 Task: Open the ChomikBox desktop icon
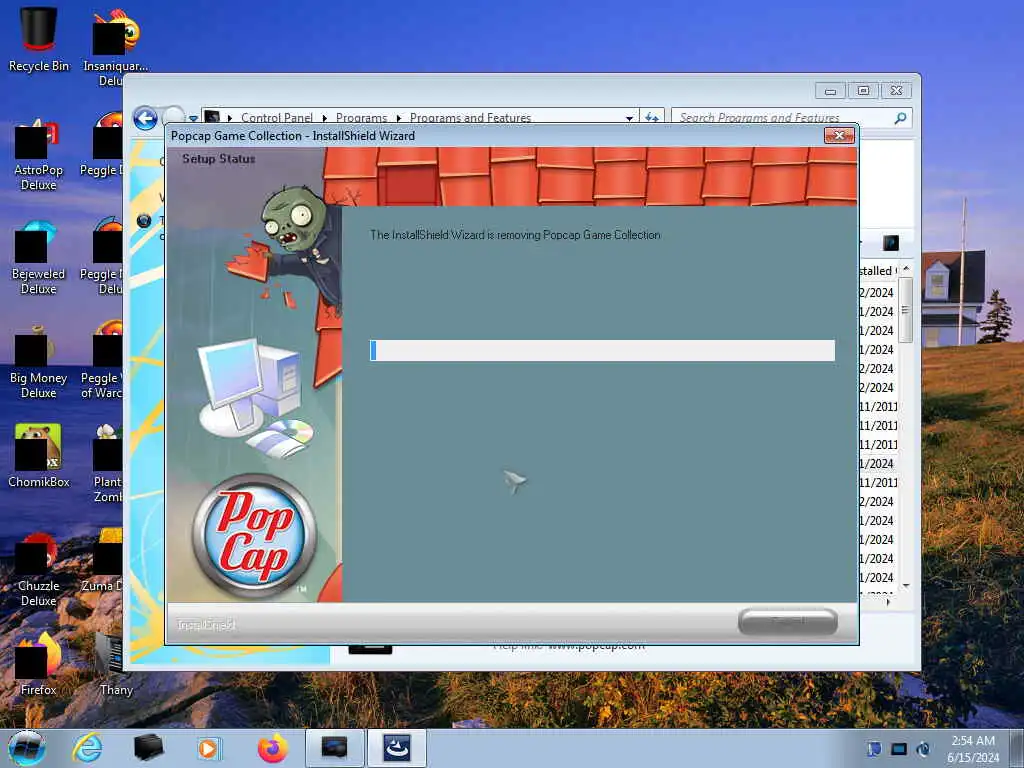pos(39,455)
